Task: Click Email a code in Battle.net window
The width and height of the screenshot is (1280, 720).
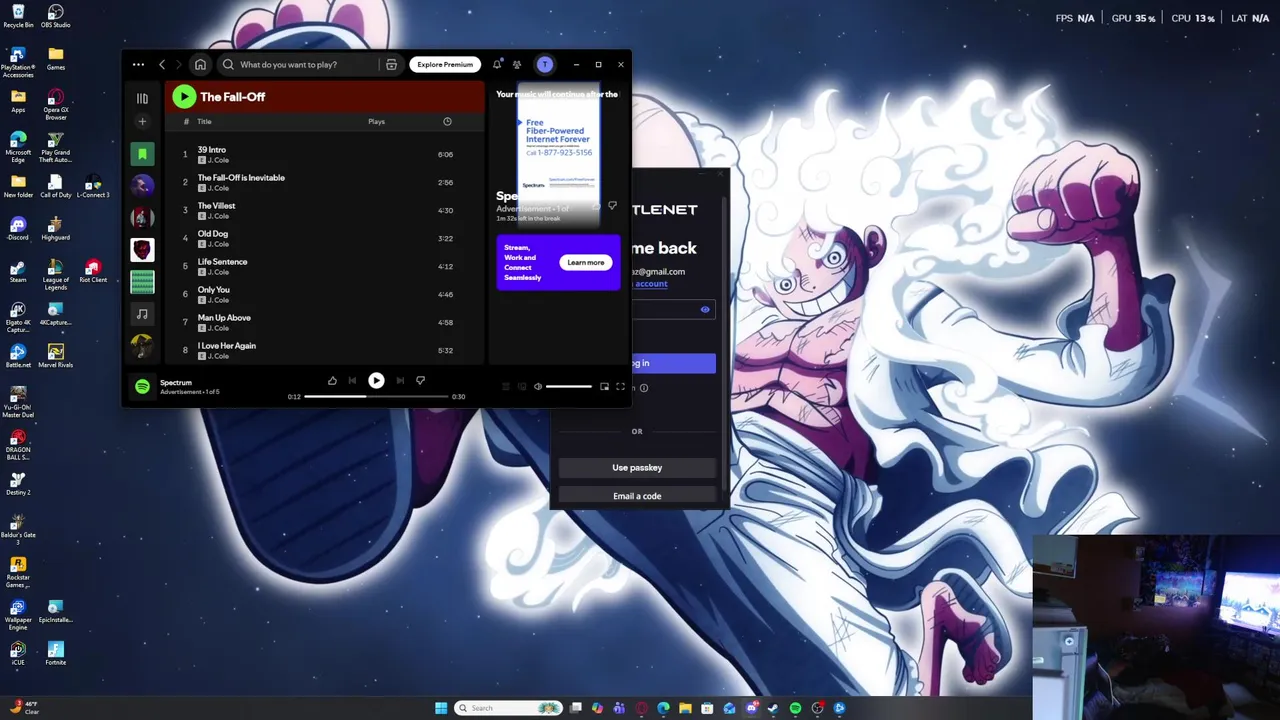Action: (x=637, y=495)
